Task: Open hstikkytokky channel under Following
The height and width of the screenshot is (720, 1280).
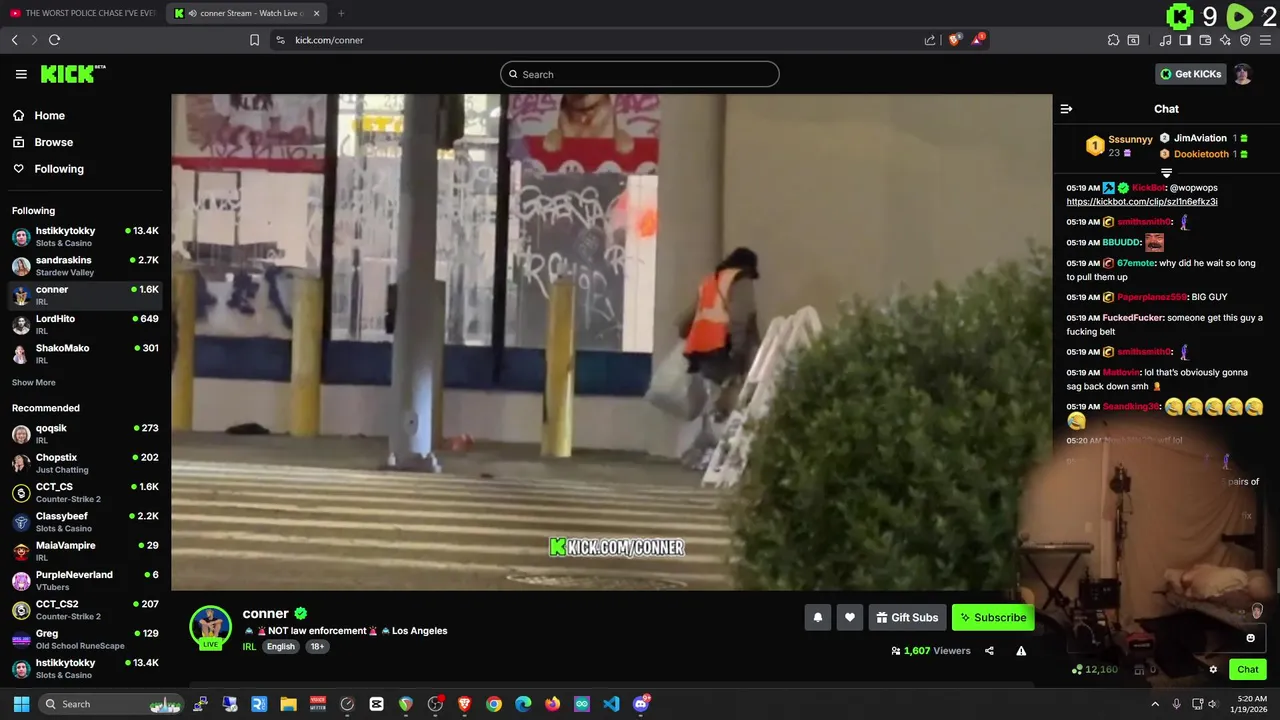Action: (85, 237)
